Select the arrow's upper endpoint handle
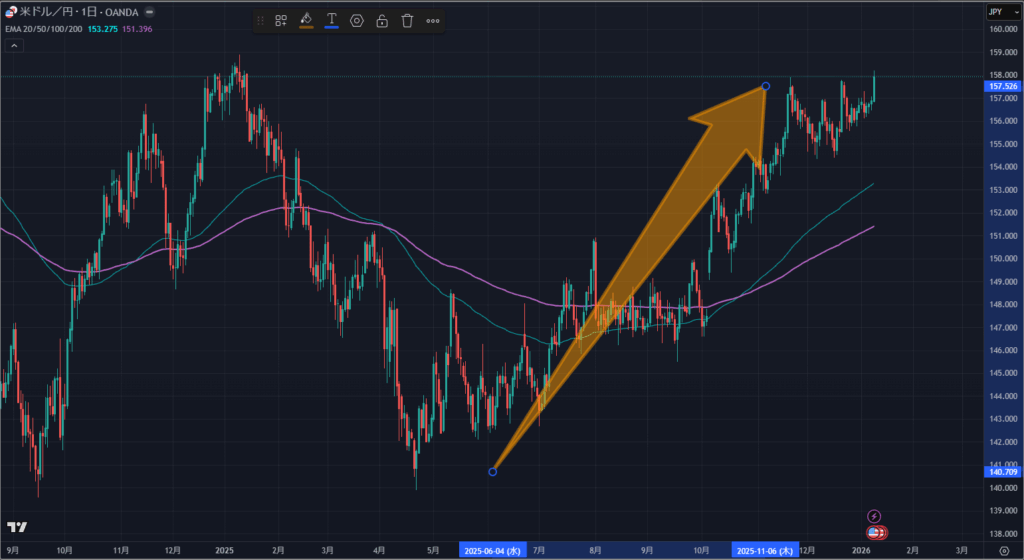The height and width of the screenshot is (560, 1024). (766, 86)
